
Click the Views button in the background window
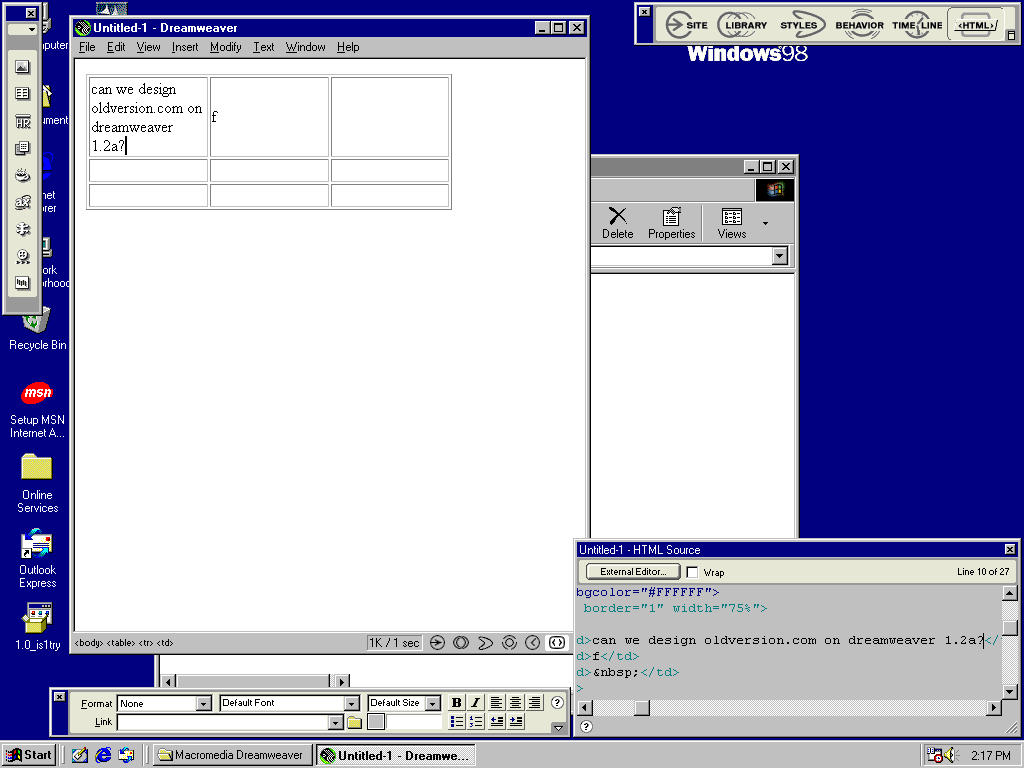click(731, 223)
